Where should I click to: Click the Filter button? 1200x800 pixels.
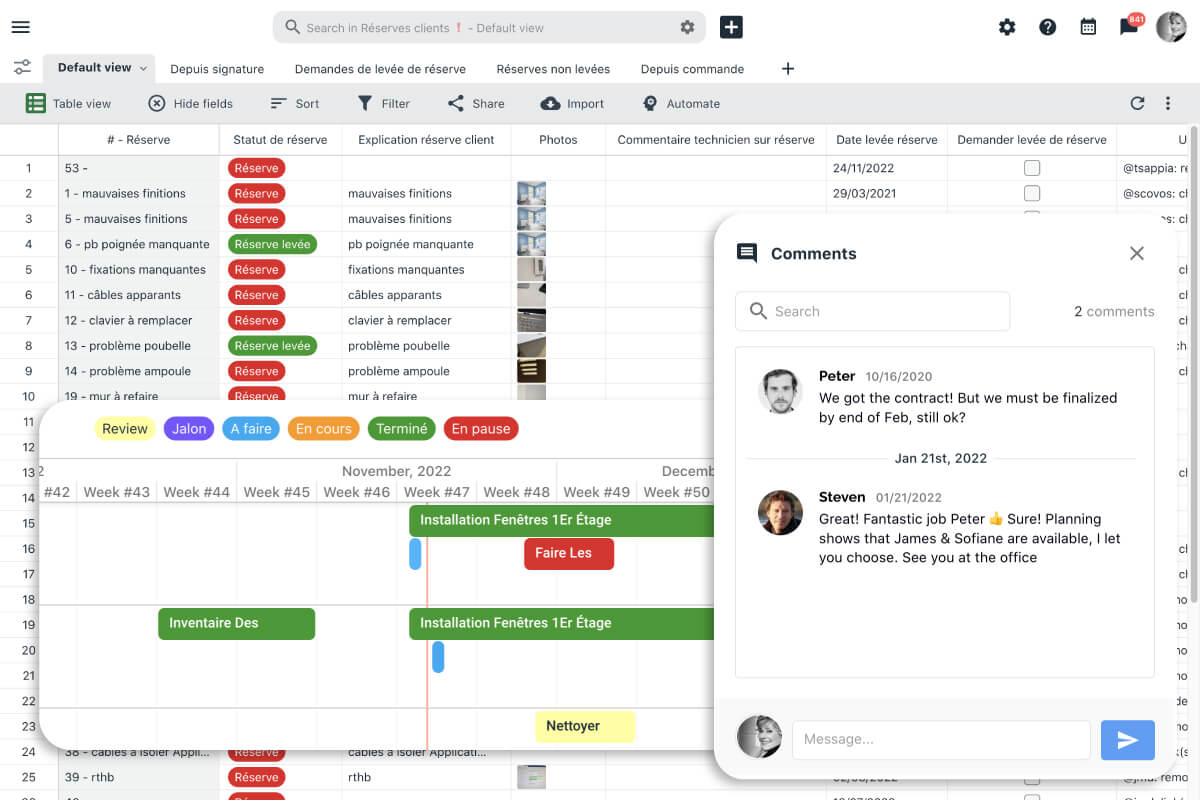384,103
